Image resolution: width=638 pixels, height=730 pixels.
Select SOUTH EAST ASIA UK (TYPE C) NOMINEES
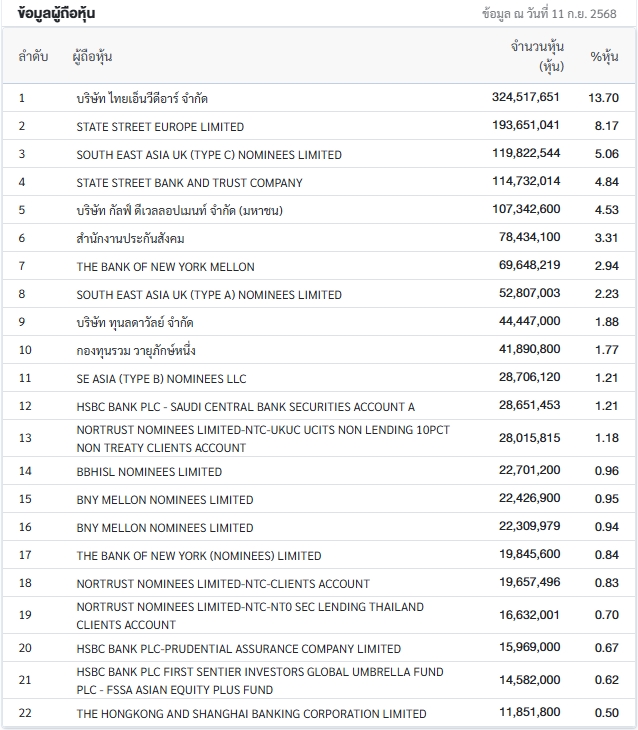[209, 155]
